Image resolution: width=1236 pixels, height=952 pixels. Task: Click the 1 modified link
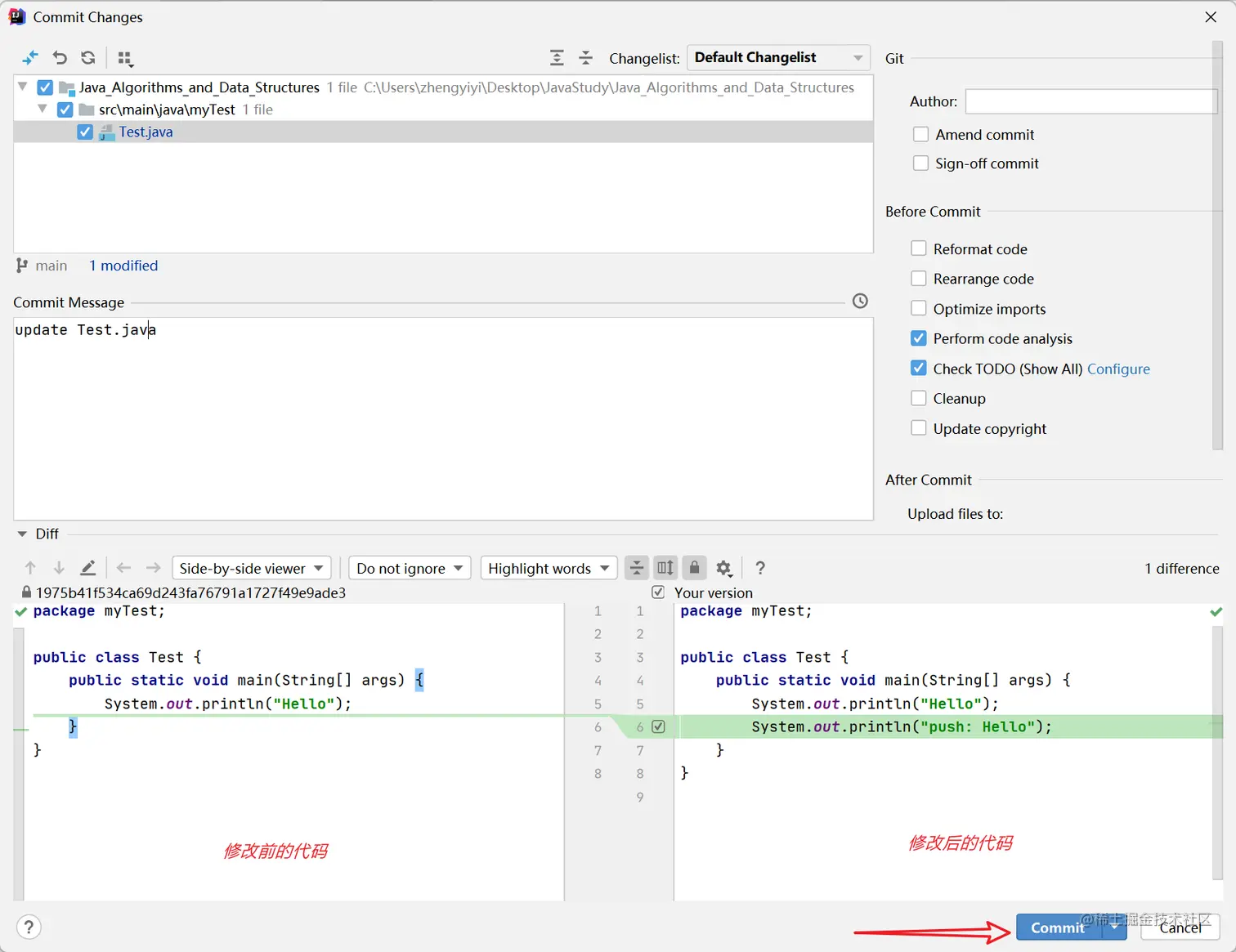(x=123, y=266)
